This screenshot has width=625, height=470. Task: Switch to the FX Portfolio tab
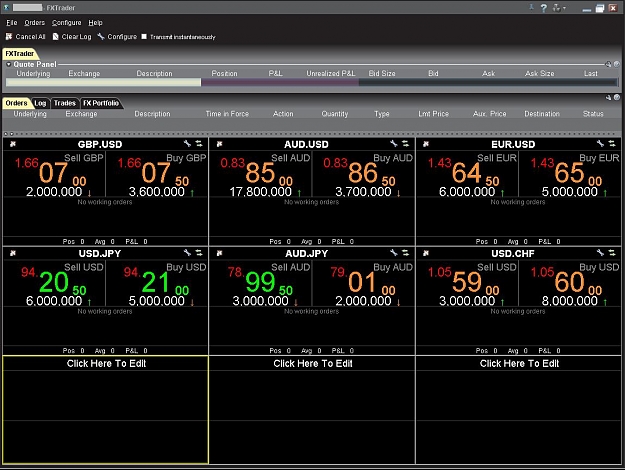pyautogui.click(x=101, y=103)
